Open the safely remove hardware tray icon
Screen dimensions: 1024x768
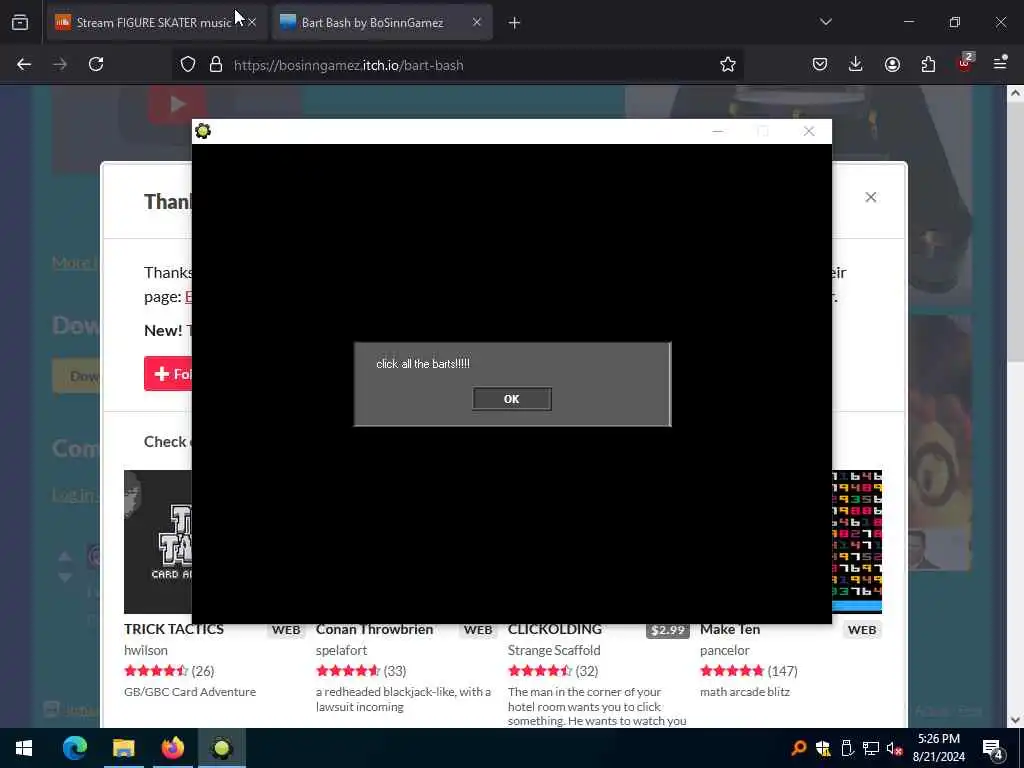pos(847,748)
